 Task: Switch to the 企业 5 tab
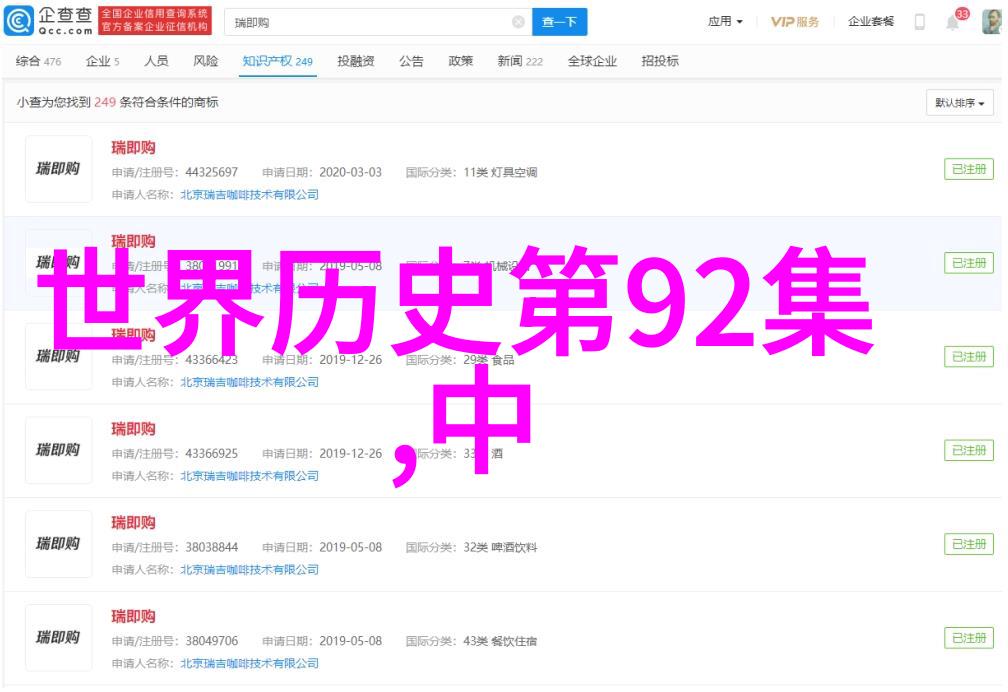(103, 61)
